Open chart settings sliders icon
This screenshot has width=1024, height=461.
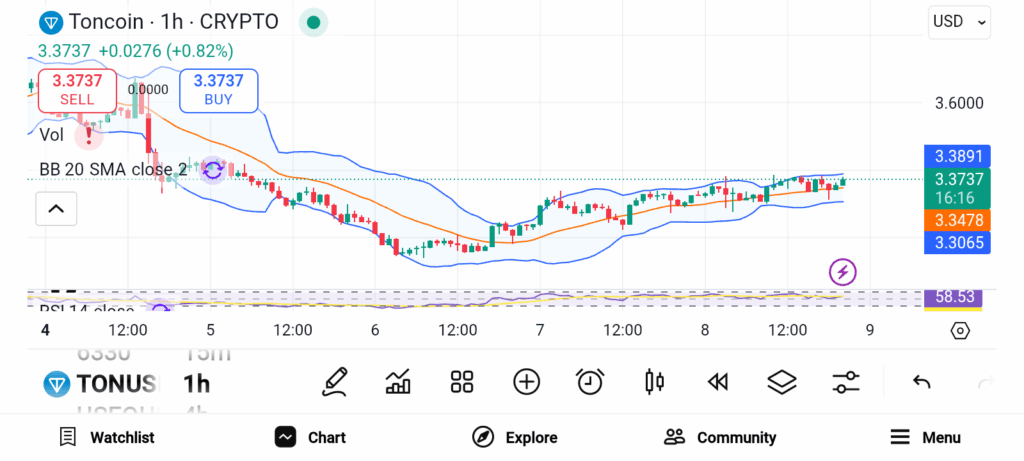(x=845, y=381)
